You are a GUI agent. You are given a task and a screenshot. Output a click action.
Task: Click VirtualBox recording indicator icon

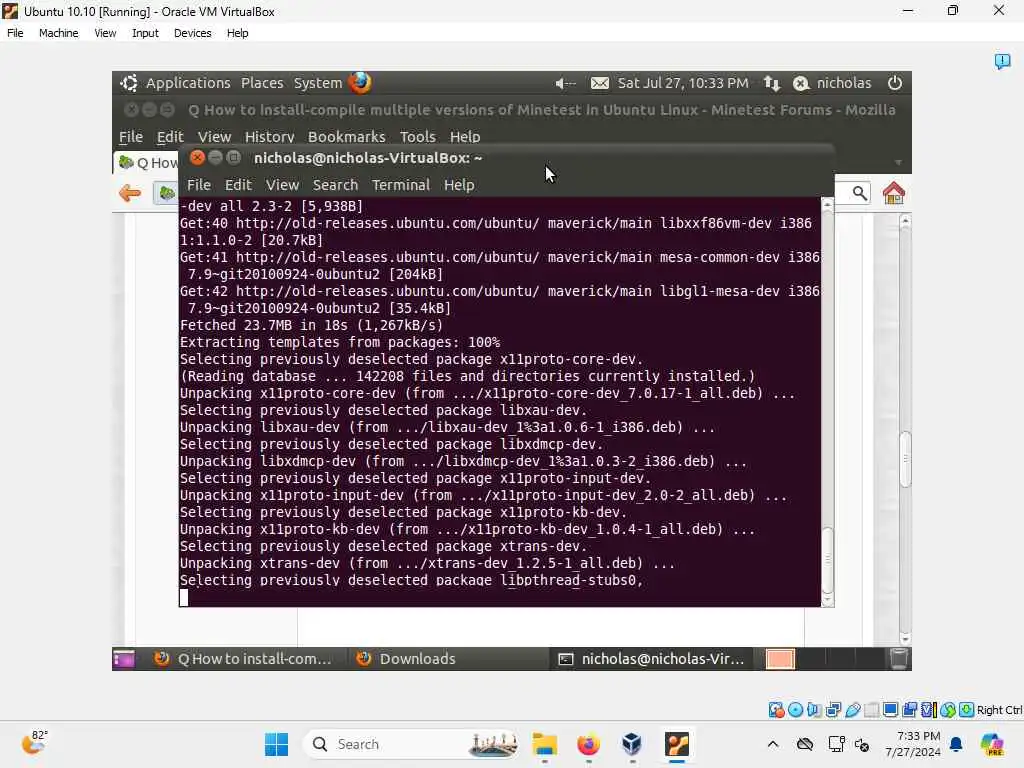910,710
